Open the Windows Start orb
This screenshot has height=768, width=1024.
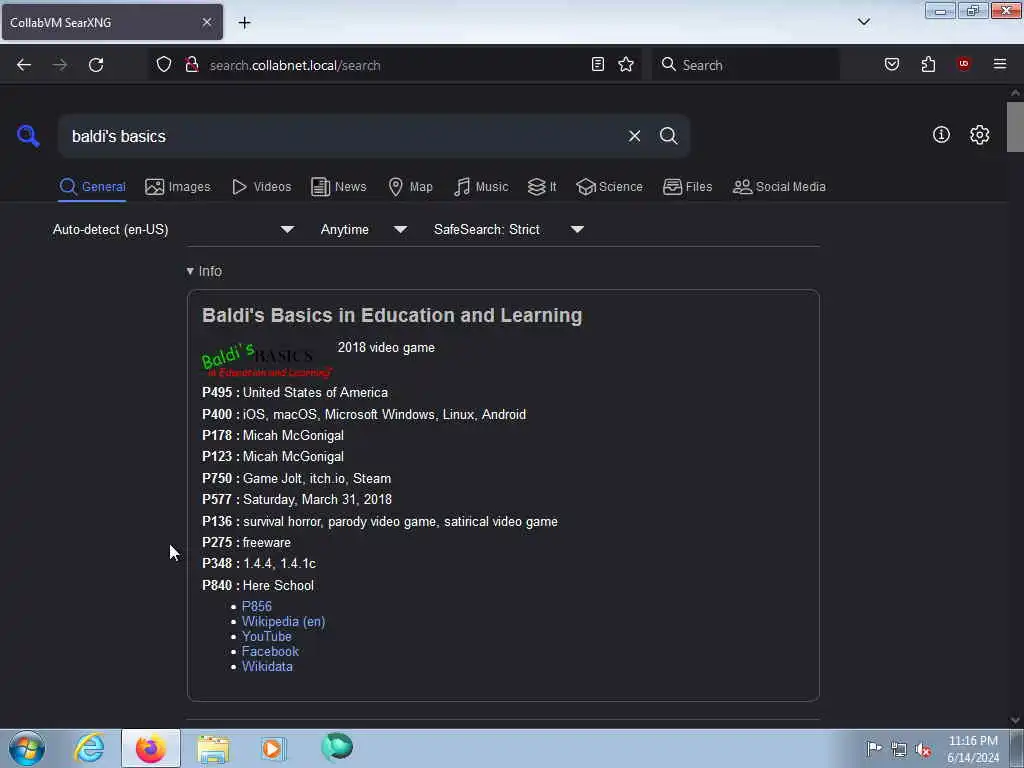27,748
